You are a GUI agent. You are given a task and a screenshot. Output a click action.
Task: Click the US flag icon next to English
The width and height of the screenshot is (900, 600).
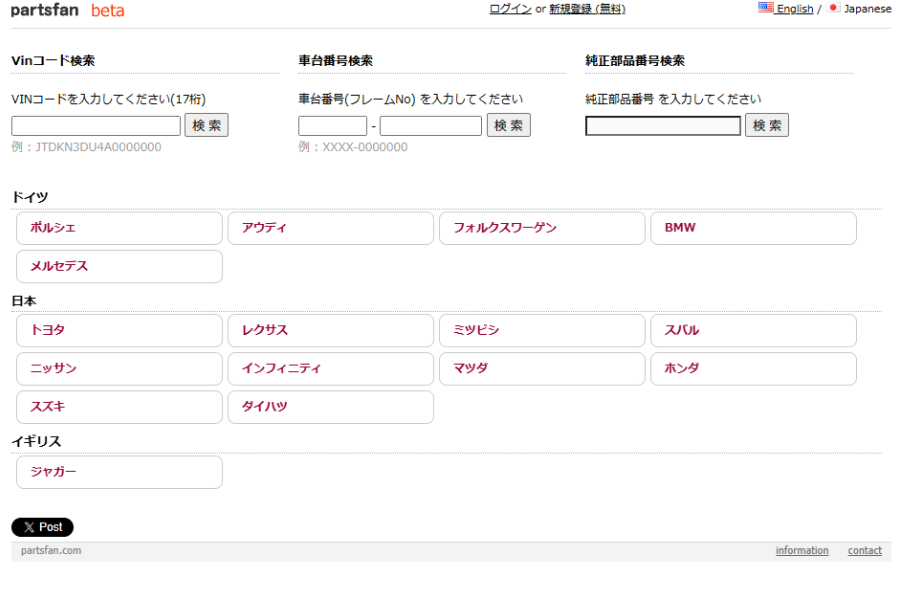(x=764, y=8)
